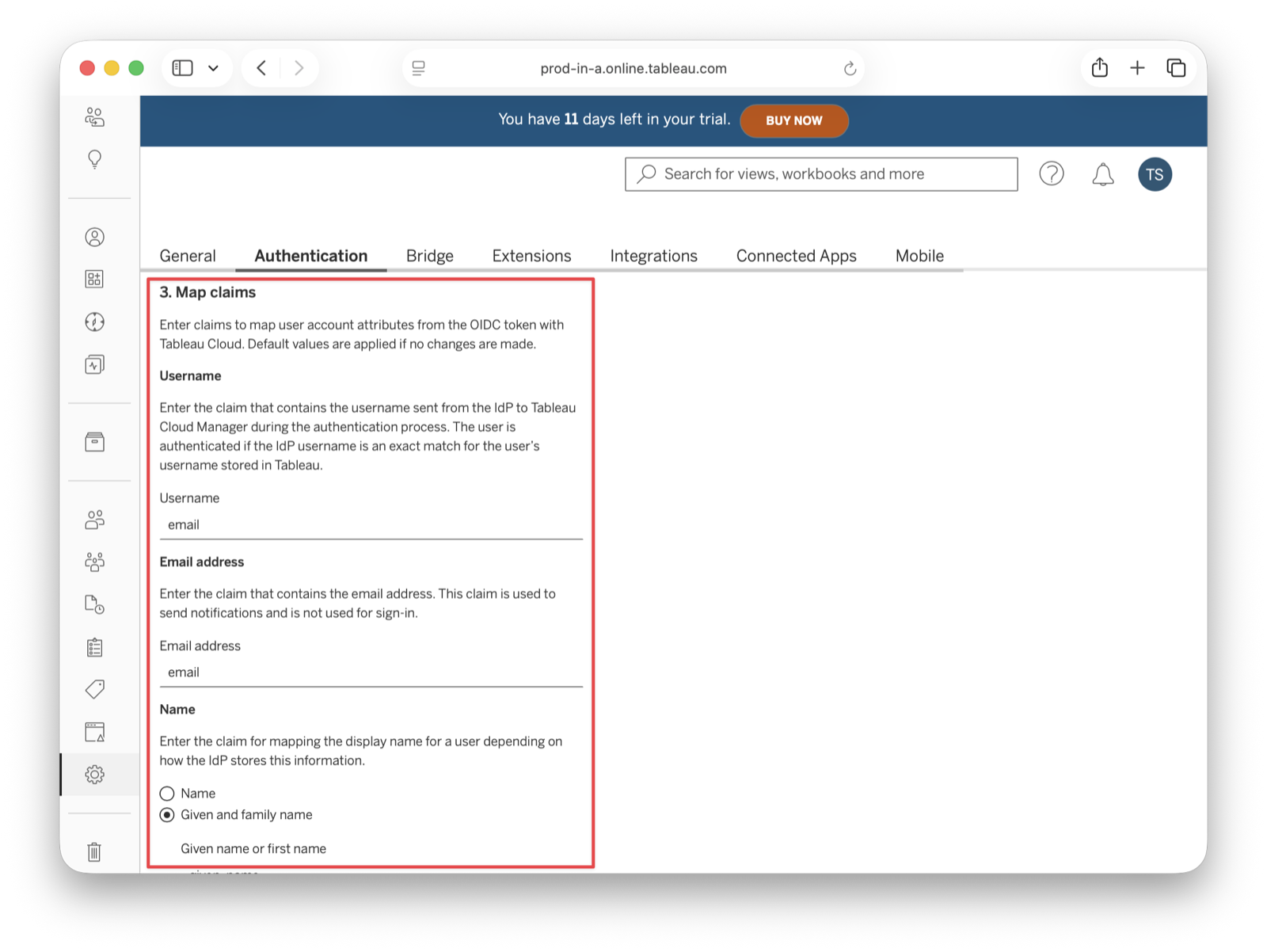The image size is (1267, 952).
Task: Select the Tasks clipboard icon in sidebar
Action: pyautogui.click(x=95, y=647)
